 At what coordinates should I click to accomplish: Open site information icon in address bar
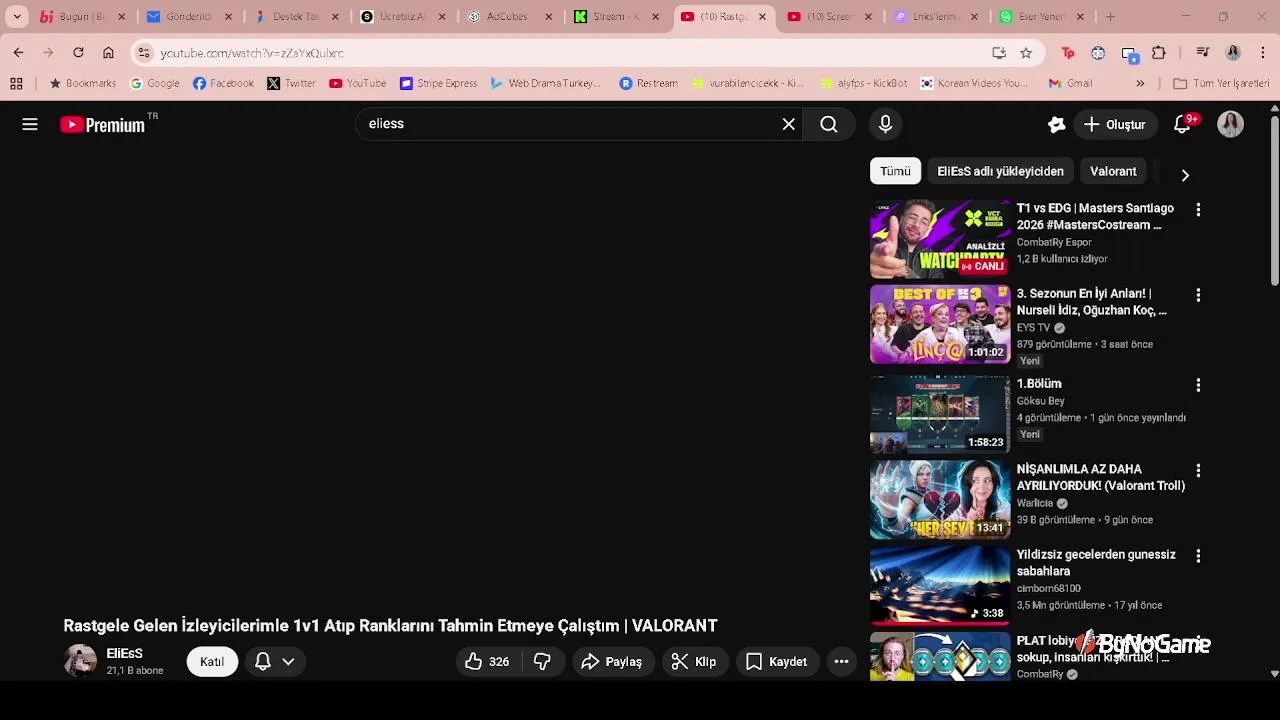[x=143, y=53]
